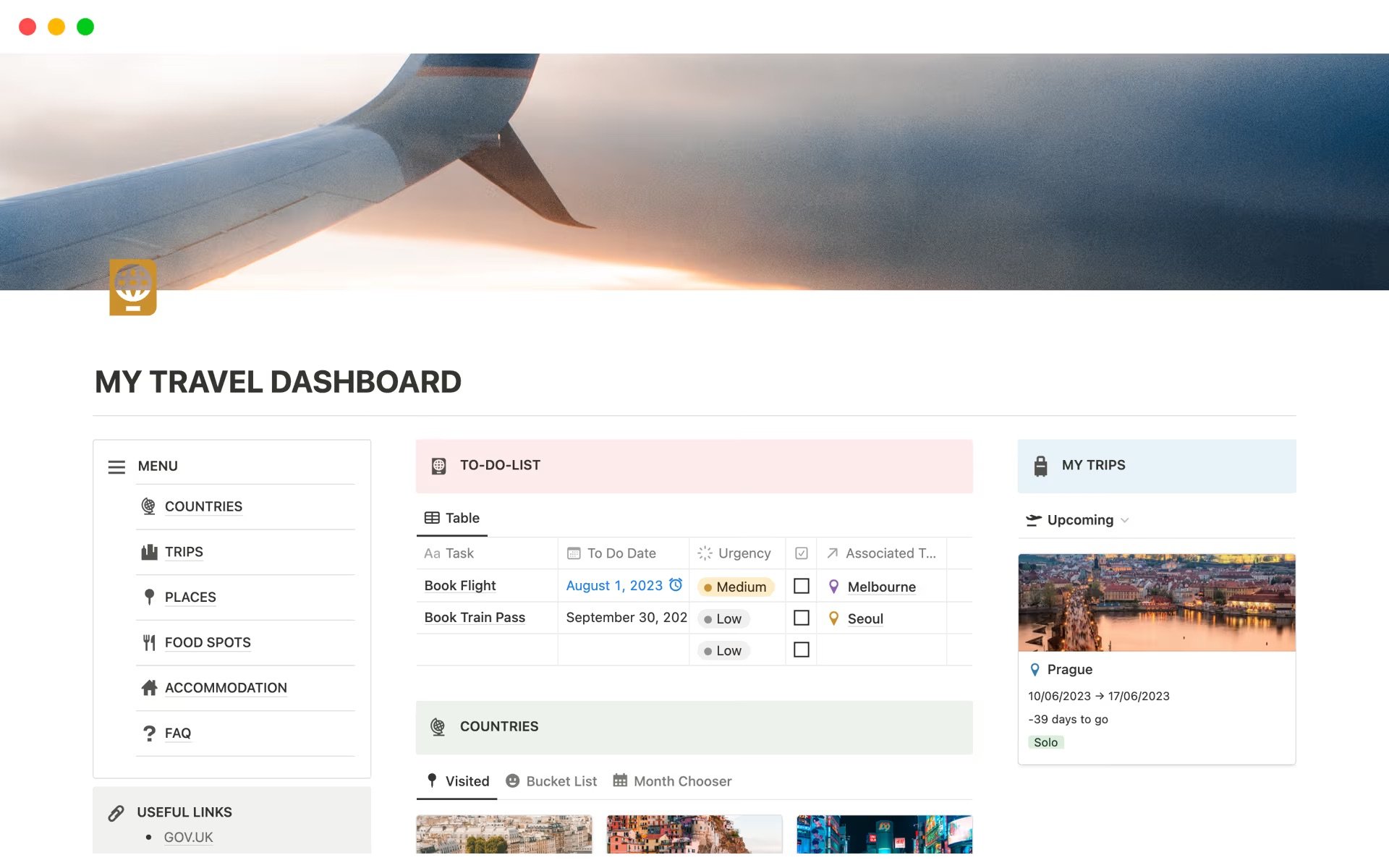This screenshot has height=868, width=1389.
Task: Click the question mark icon beside FAQ
Action: point(149,733)
